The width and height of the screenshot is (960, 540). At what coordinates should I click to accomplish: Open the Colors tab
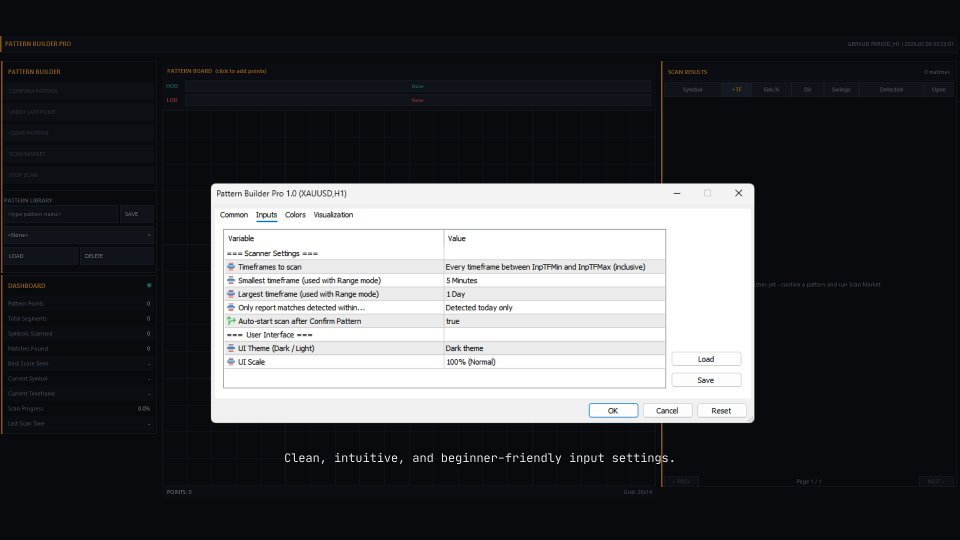pyautogui.click(x=295, y=215)
